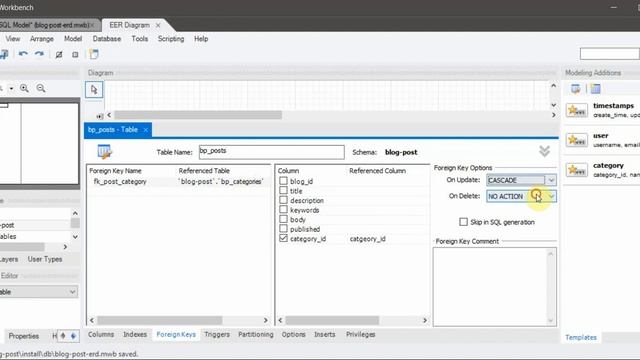This screenshot has width=640, height=360.
Task: Click the diagram horizontal scrollbar thumb
Action: click(x=198, y=115)
